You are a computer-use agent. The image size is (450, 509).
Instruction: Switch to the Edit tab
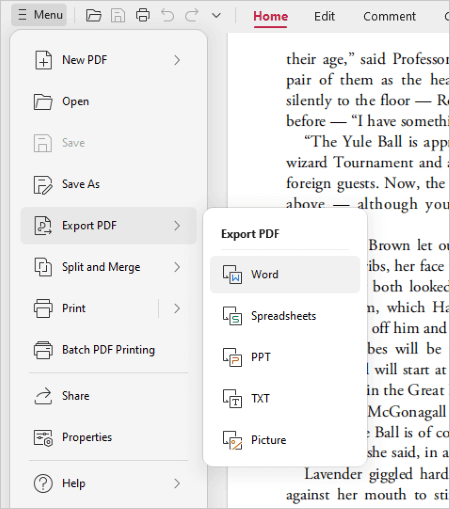tap(324, 16)
